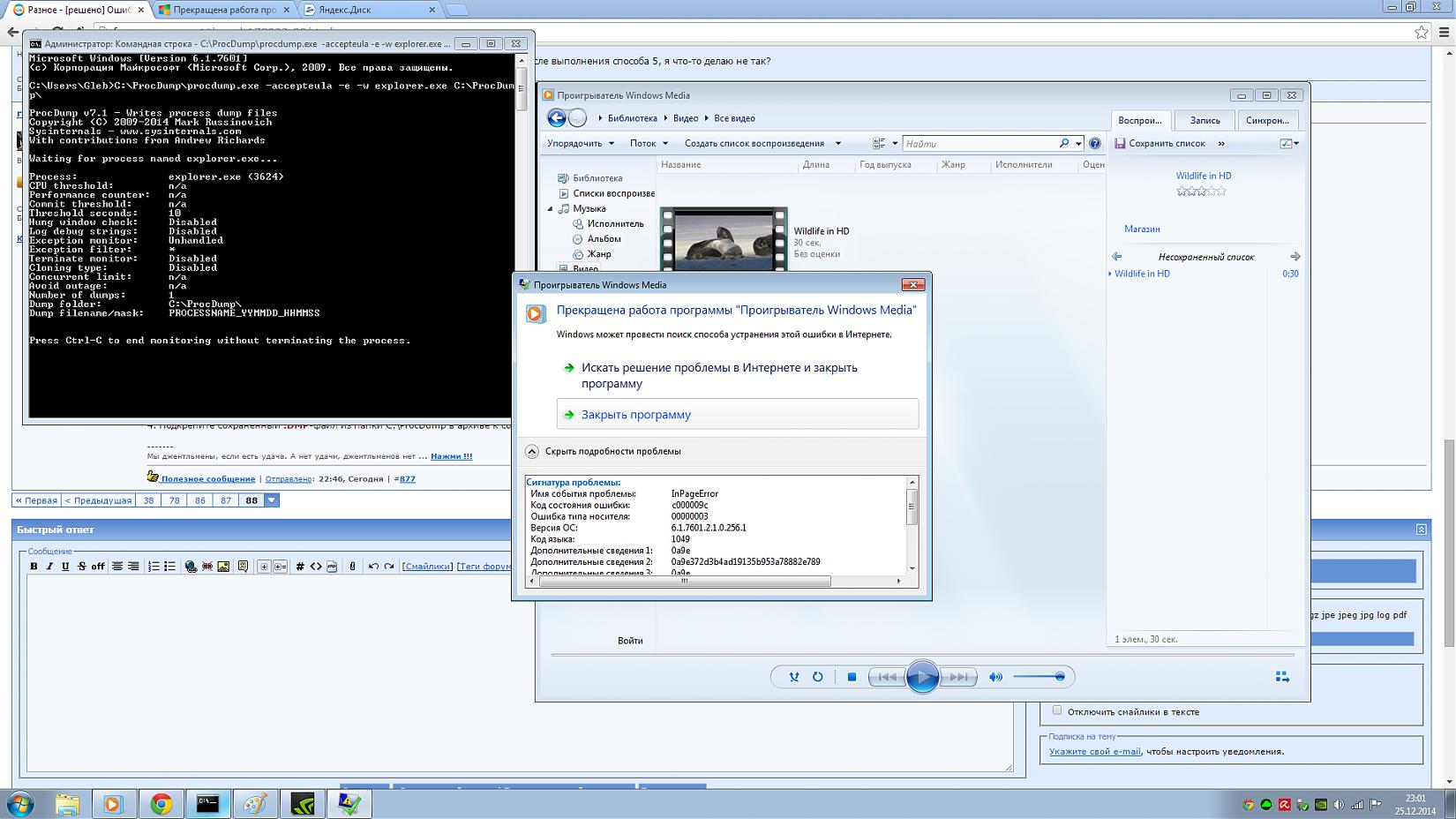Mute the media player sound
This screenshot has width=1456, height=819.
995,677
